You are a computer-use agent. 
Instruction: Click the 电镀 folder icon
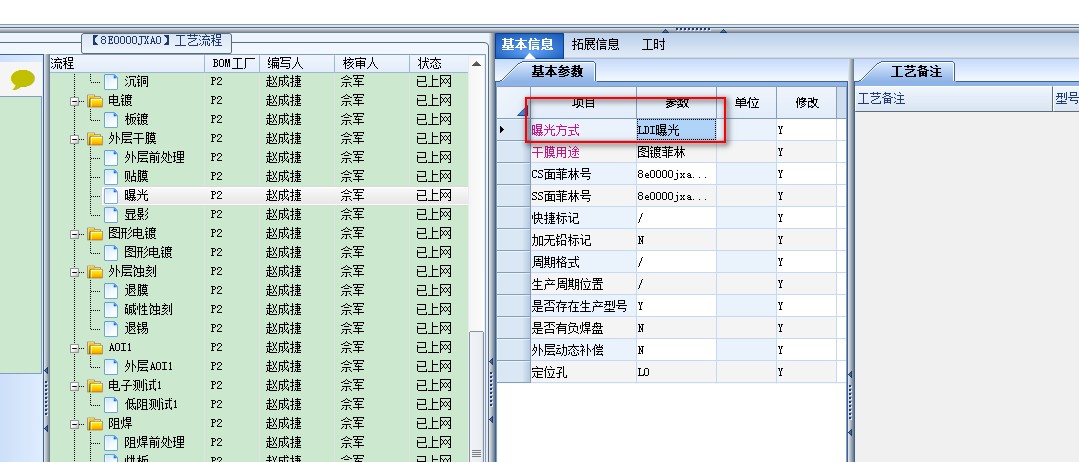(x=96, y=101)
